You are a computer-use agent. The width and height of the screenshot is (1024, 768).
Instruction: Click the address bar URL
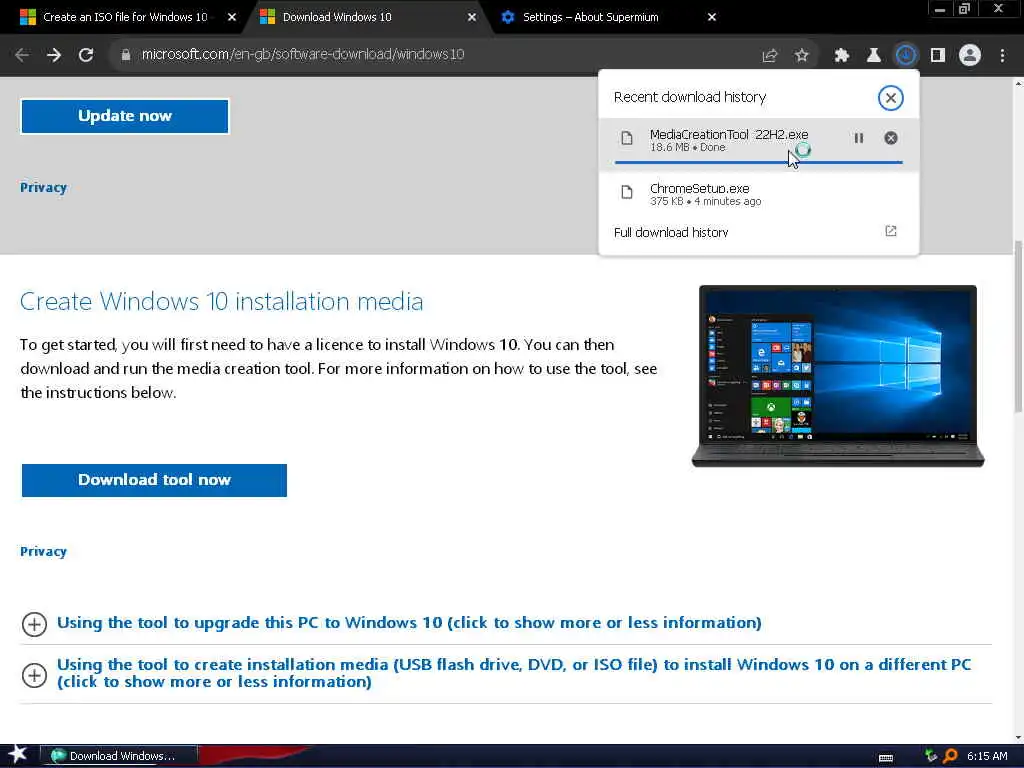click(302, 55)
